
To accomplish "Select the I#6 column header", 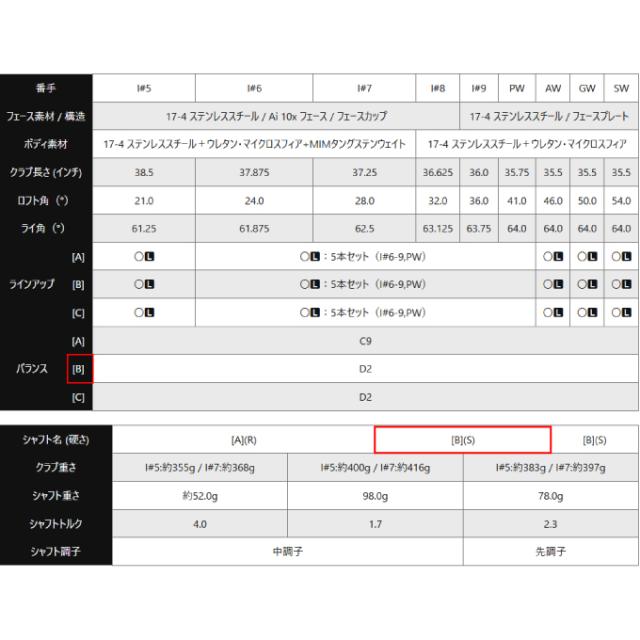I will click(254, 88).
